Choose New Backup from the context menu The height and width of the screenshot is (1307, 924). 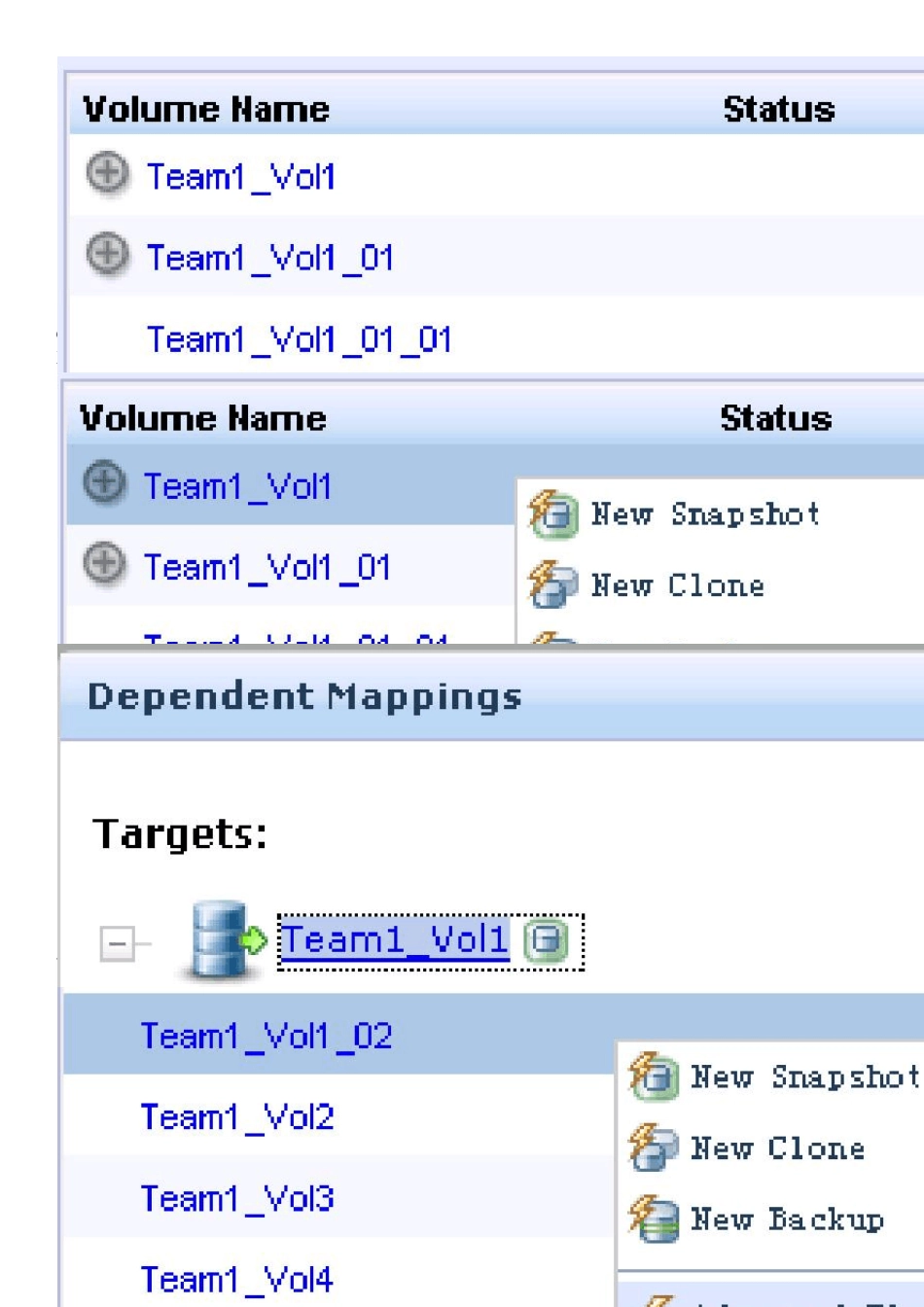(x=757, y=1219)
